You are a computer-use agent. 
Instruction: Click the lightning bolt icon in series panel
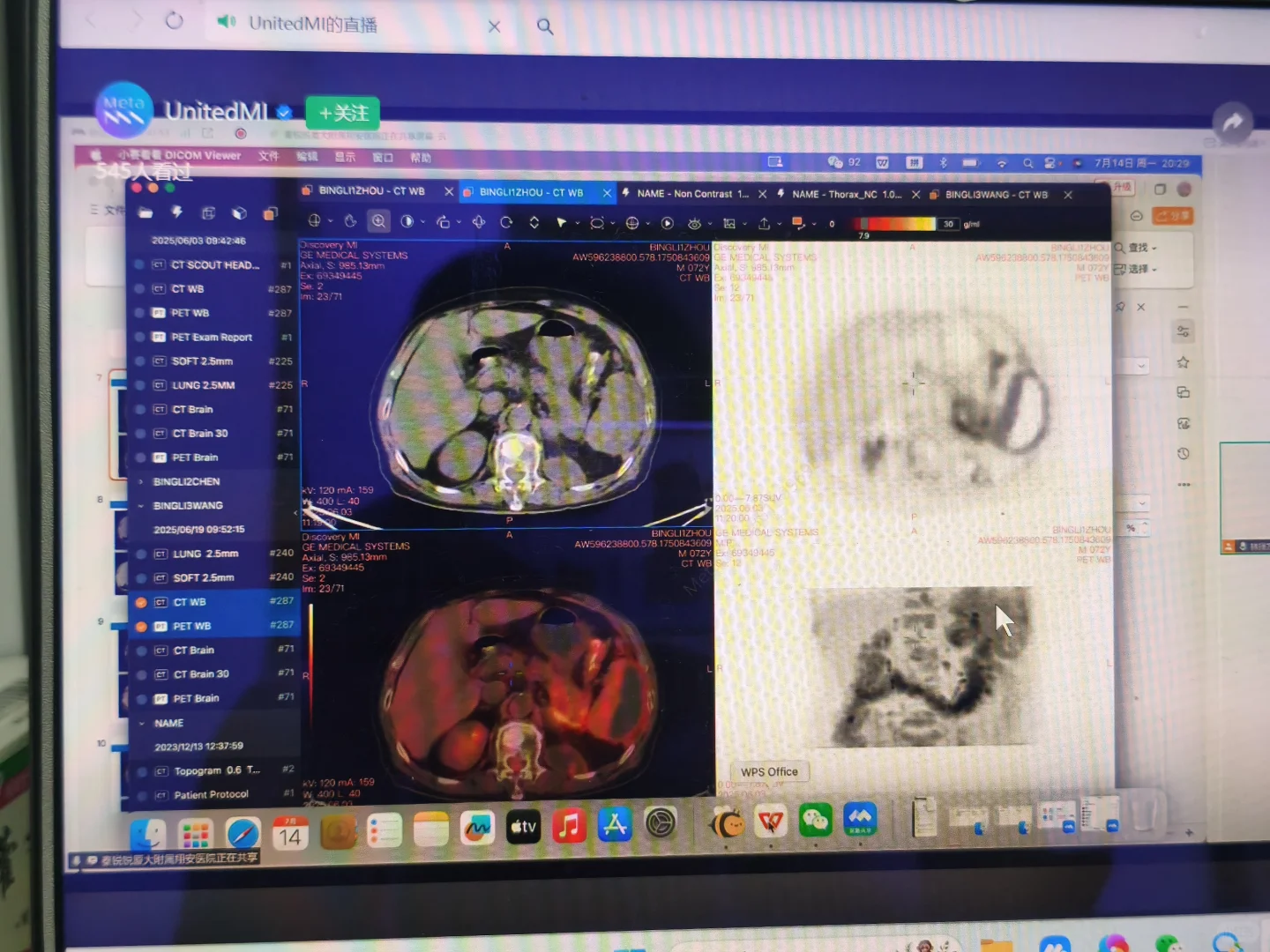[x=176, y=212]
